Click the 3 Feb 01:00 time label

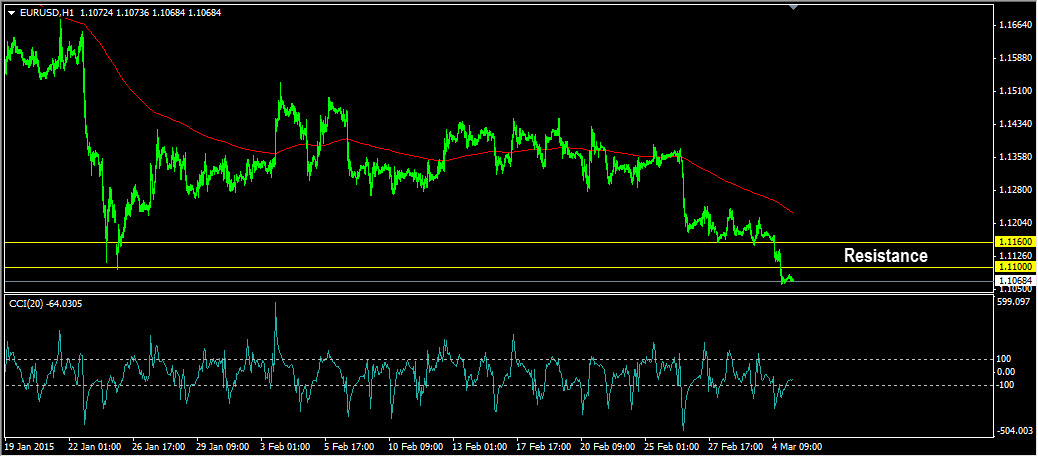tap(284, 447)
